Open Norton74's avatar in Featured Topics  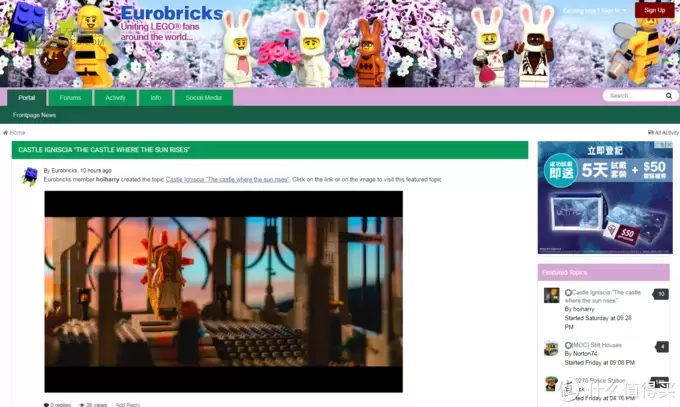pyautogui.click(x=552, y=348)
